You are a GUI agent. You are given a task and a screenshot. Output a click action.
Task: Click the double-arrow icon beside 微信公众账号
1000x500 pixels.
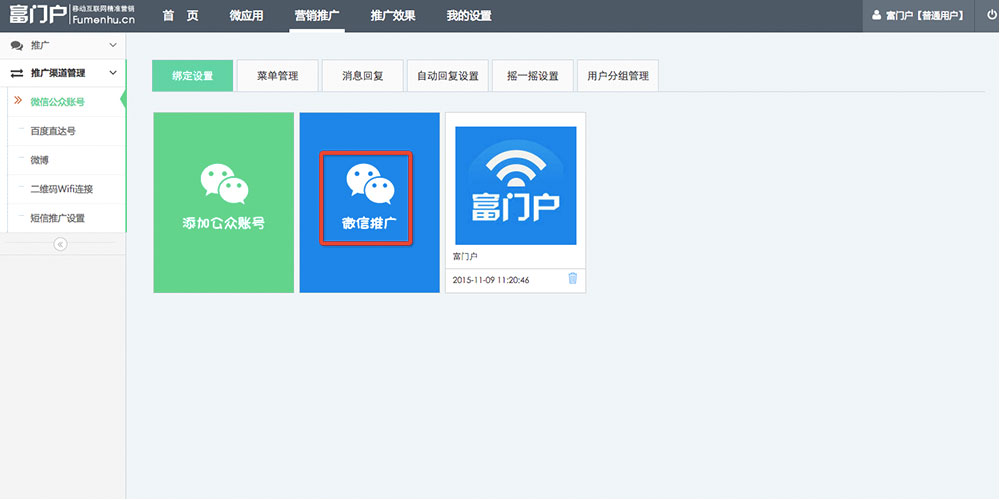(x=18, y=101)
